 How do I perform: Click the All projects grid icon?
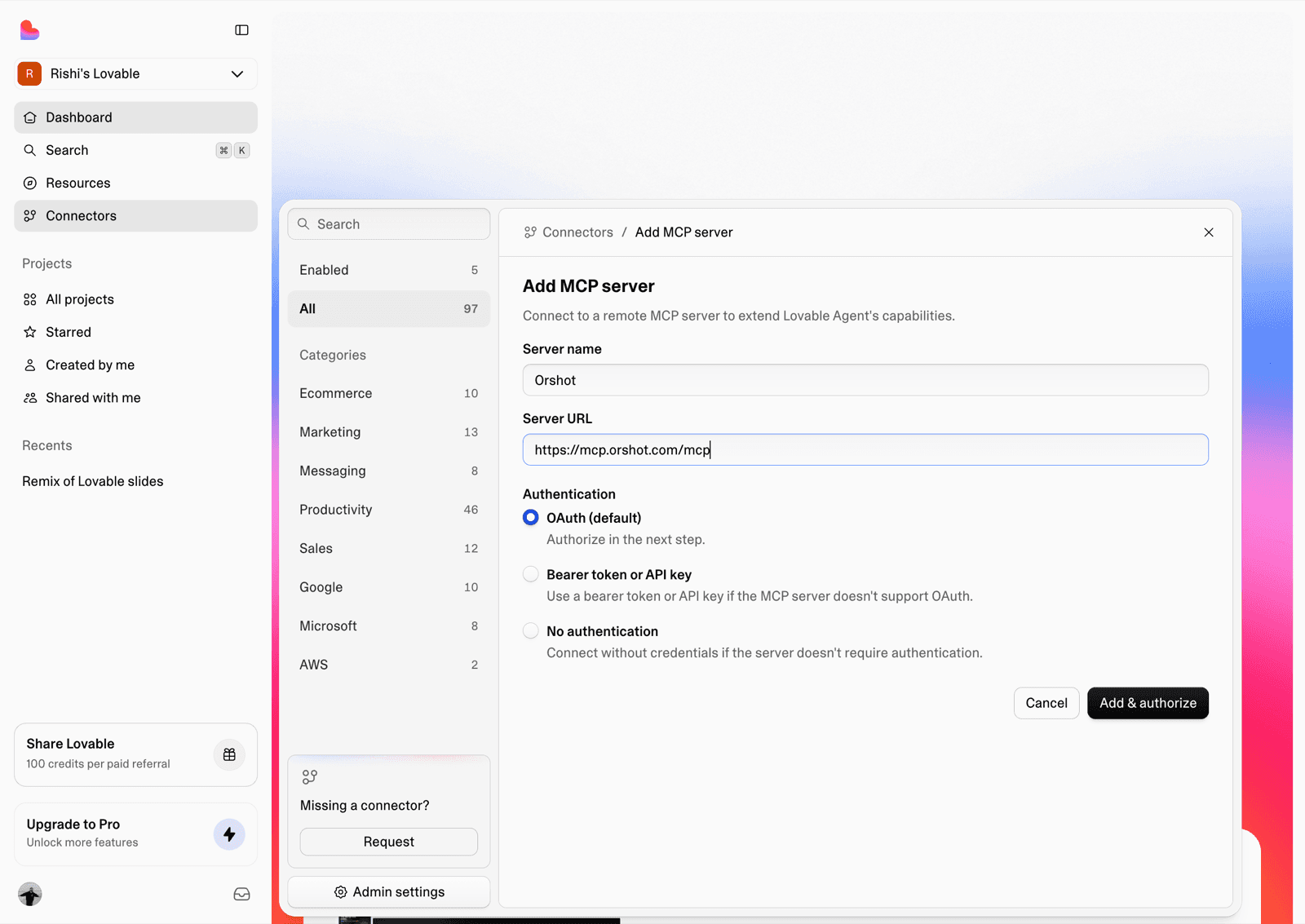pyautogui.click(x=30, y=299)
